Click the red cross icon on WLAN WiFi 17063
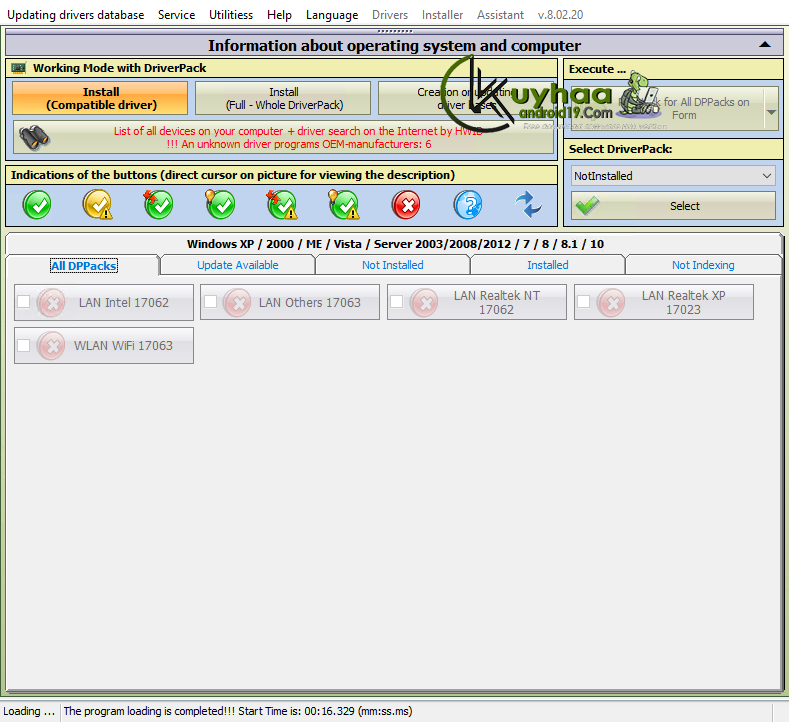This screenshot has height=722, width=789. [x=51, y=346]
